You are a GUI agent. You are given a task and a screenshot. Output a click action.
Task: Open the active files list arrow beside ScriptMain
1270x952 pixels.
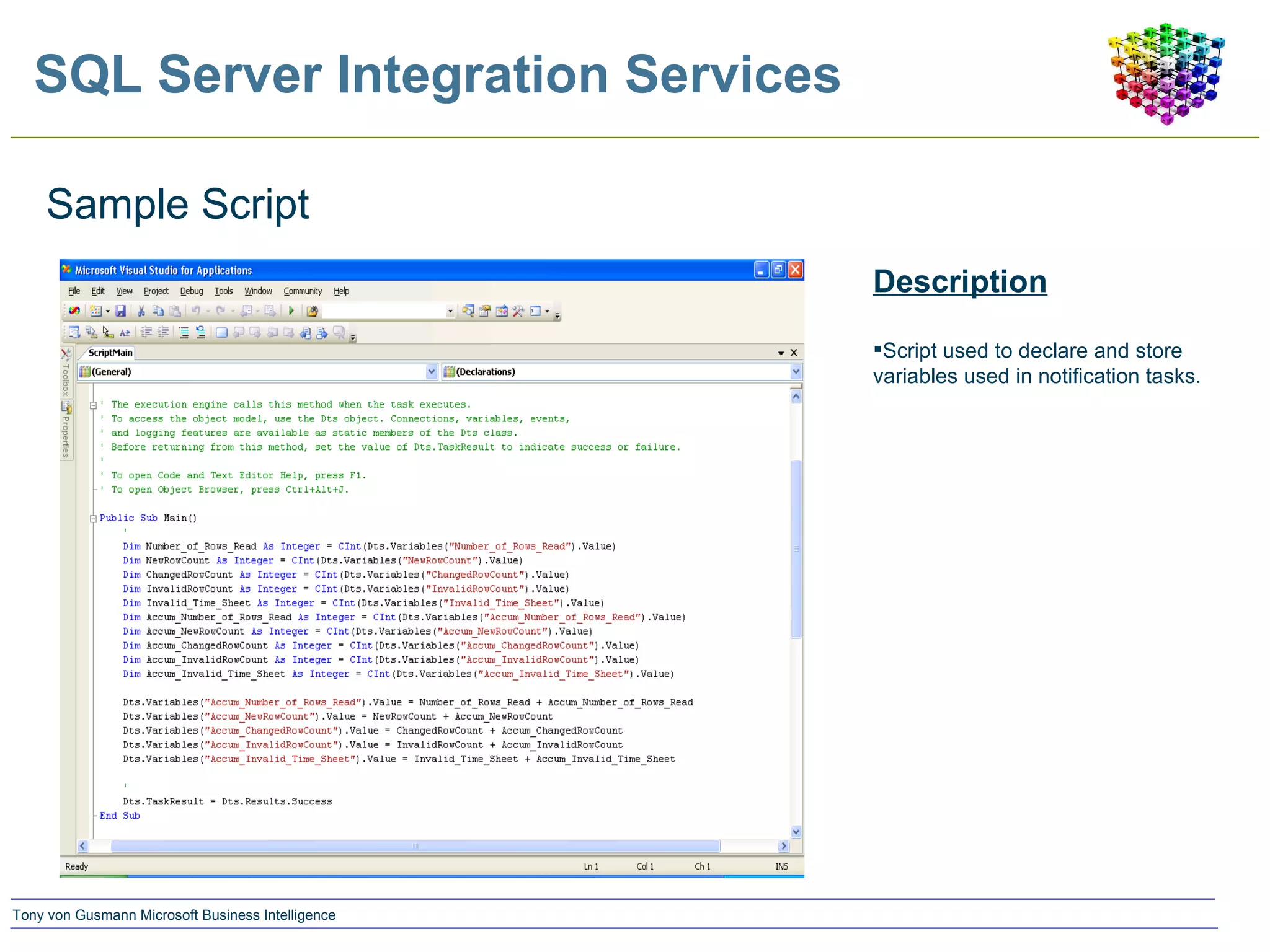[781, 353]
